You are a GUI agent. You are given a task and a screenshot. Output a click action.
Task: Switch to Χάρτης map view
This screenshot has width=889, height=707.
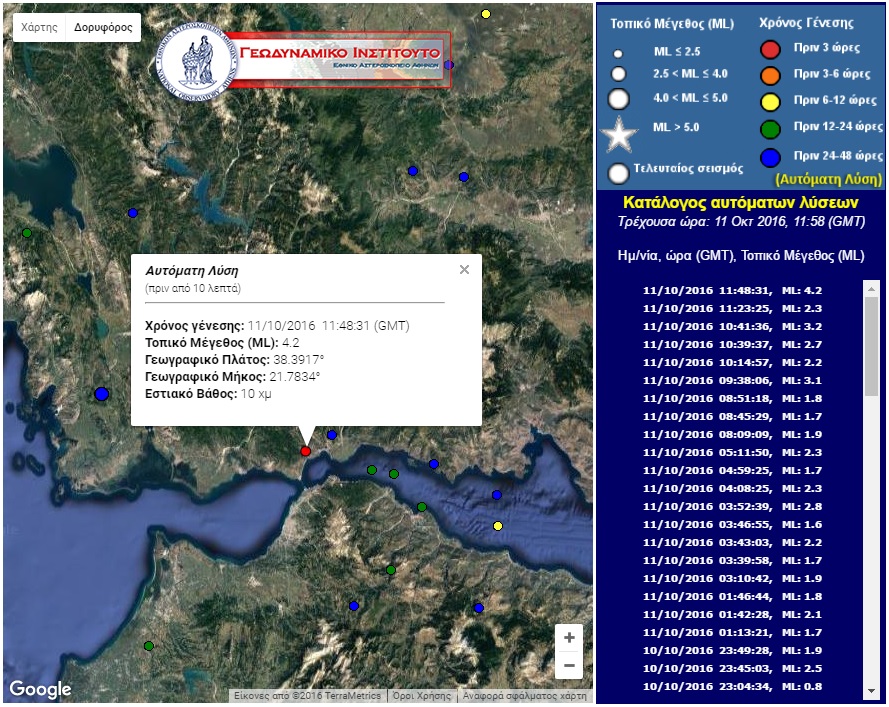click(x=39, y=28)
